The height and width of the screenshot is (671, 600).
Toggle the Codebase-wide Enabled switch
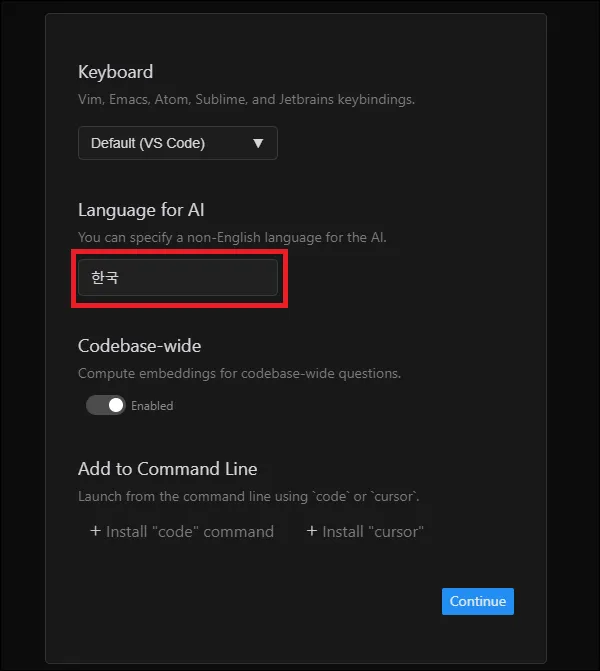tap(106, 405)
